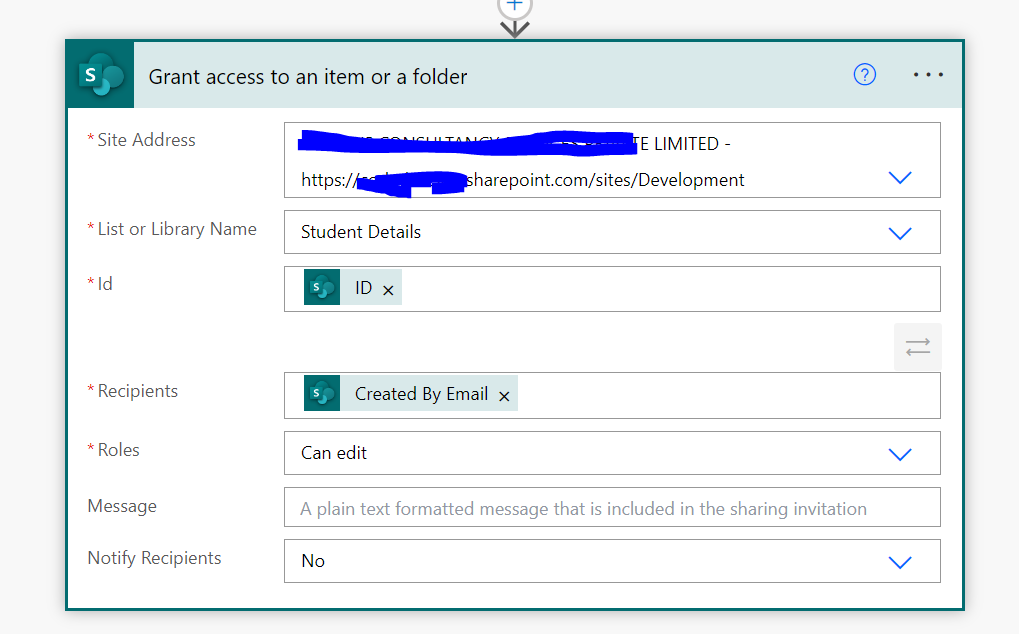Click SharePoint icon on Created By Email token

[x=321, y=393]
